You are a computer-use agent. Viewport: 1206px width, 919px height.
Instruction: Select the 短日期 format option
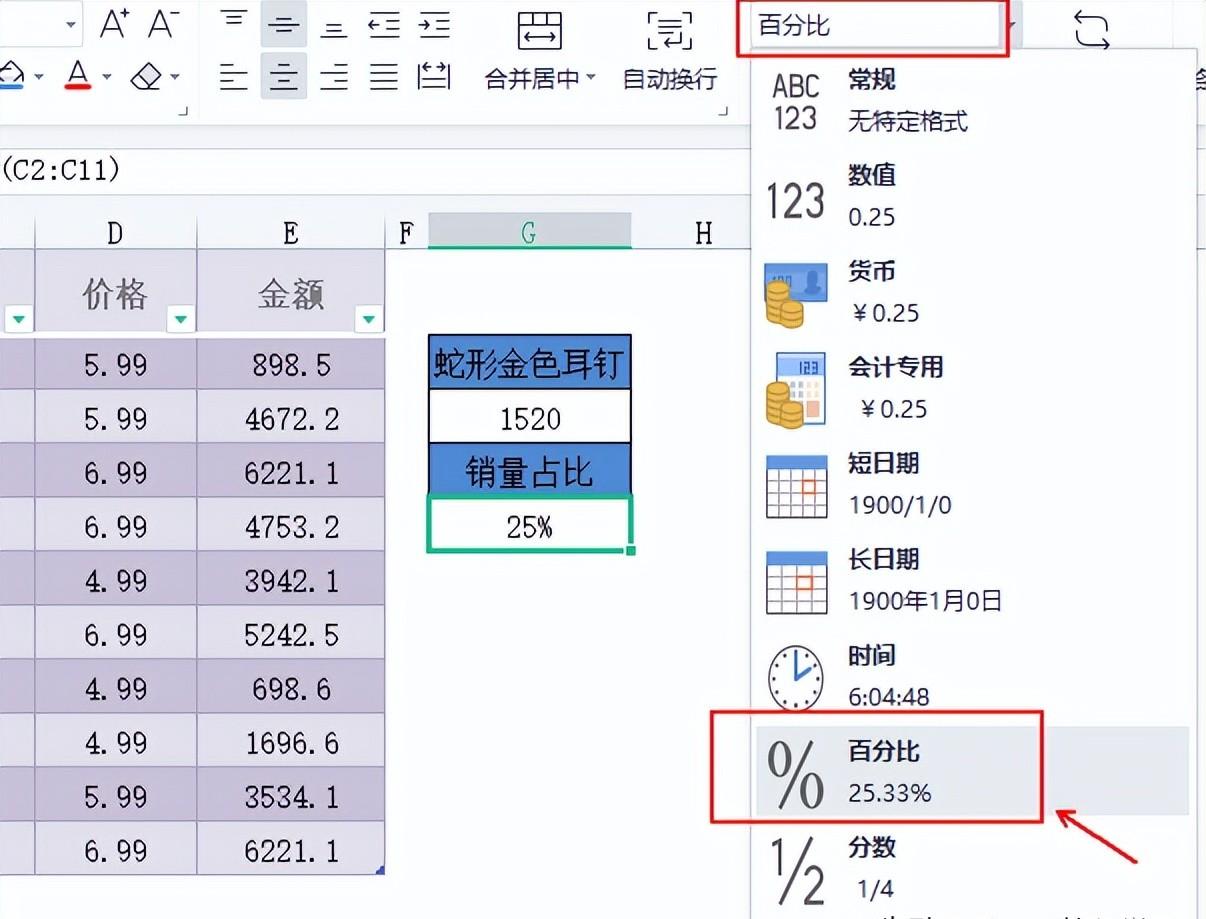[973, 485]
